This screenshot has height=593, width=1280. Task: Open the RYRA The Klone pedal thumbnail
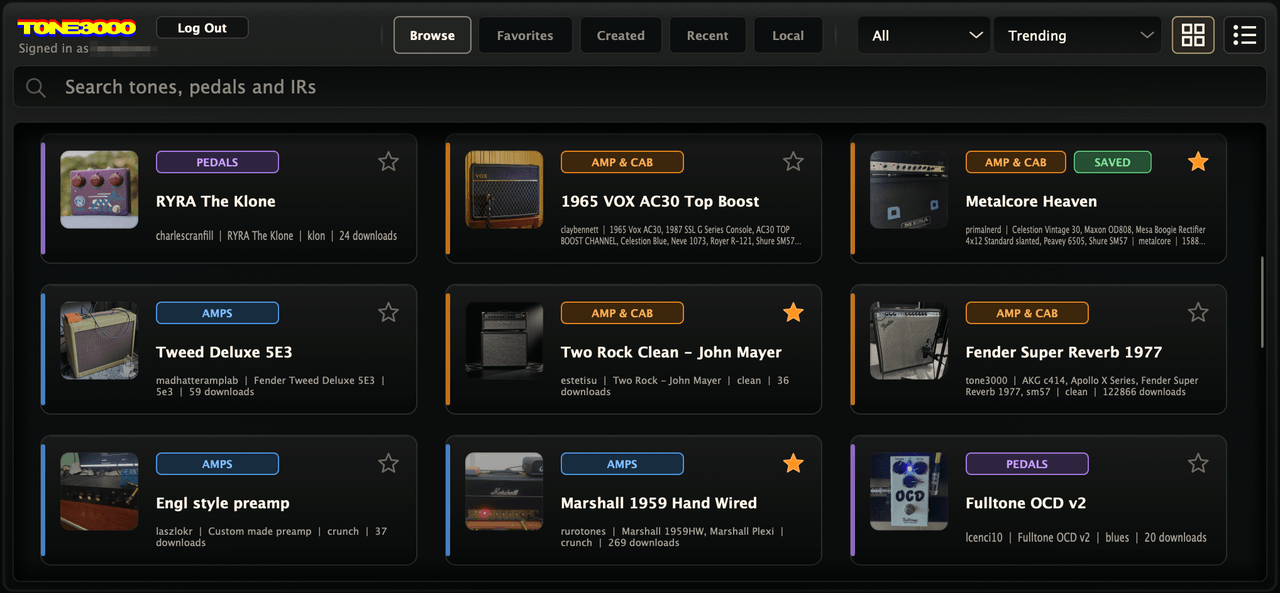[99, 189]
